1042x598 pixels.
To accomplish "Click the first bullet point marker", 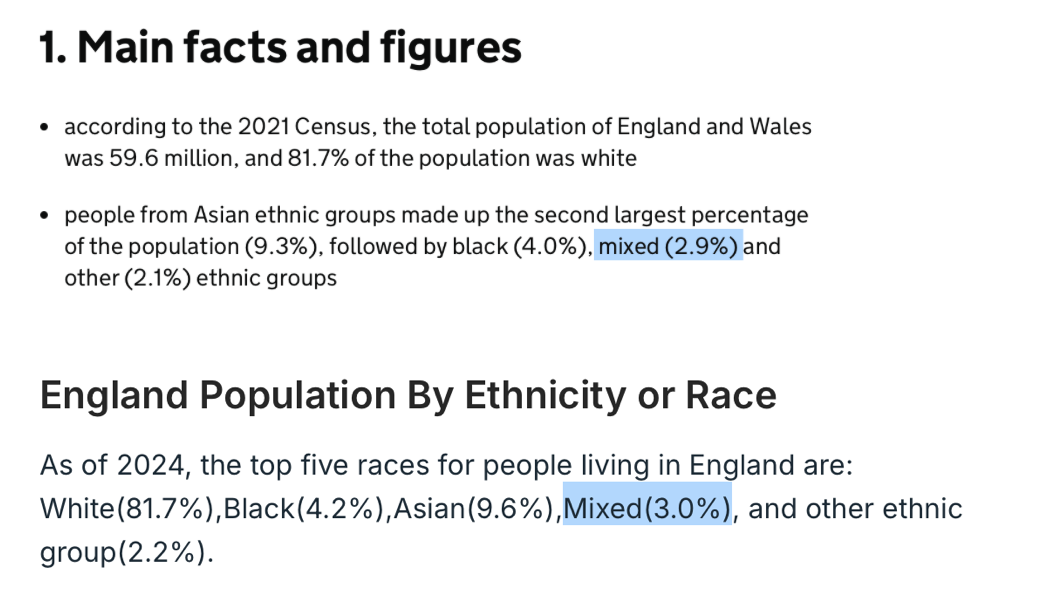I will (45, 126).
